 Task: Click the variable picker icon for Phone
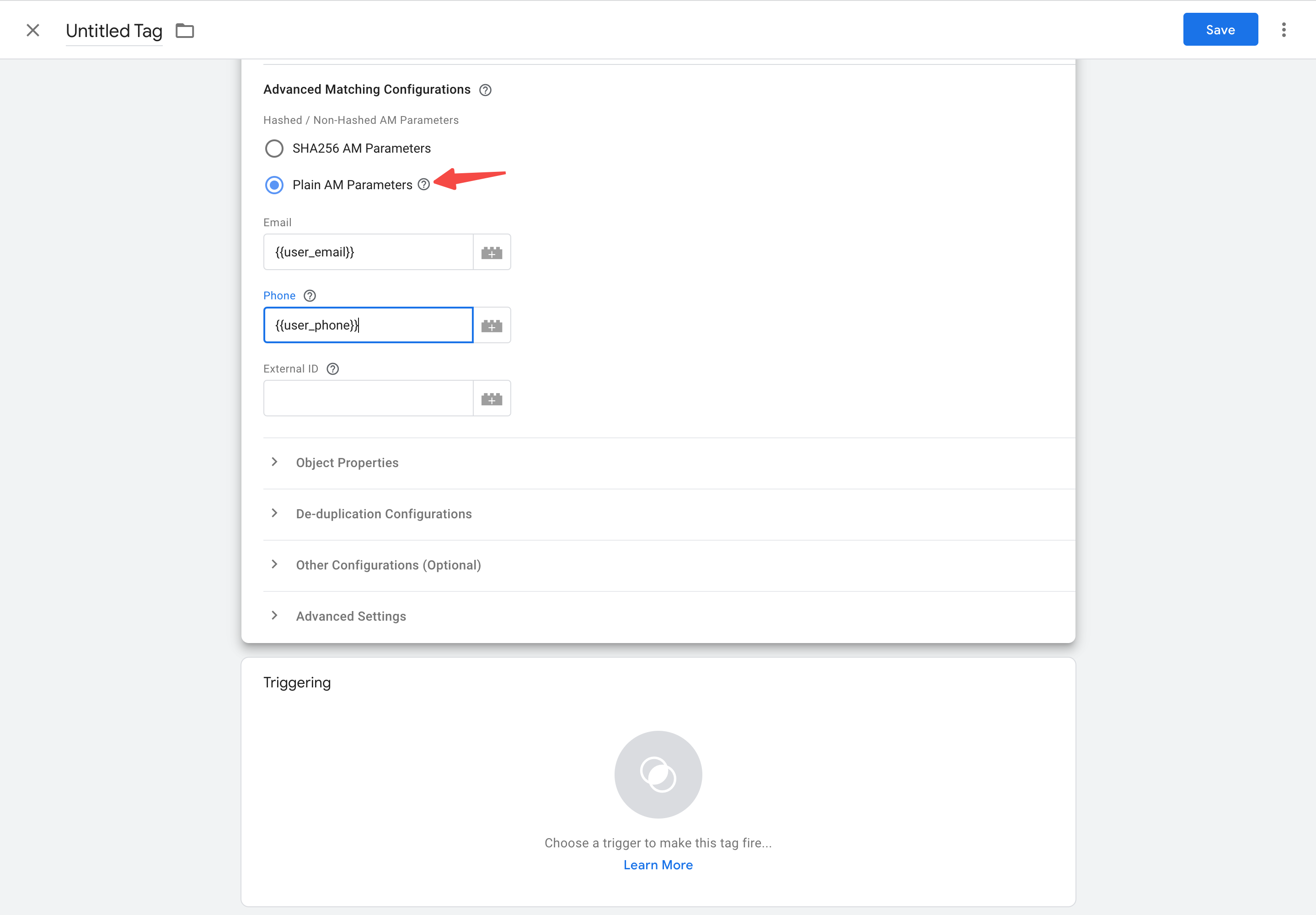tap(491, 325)
